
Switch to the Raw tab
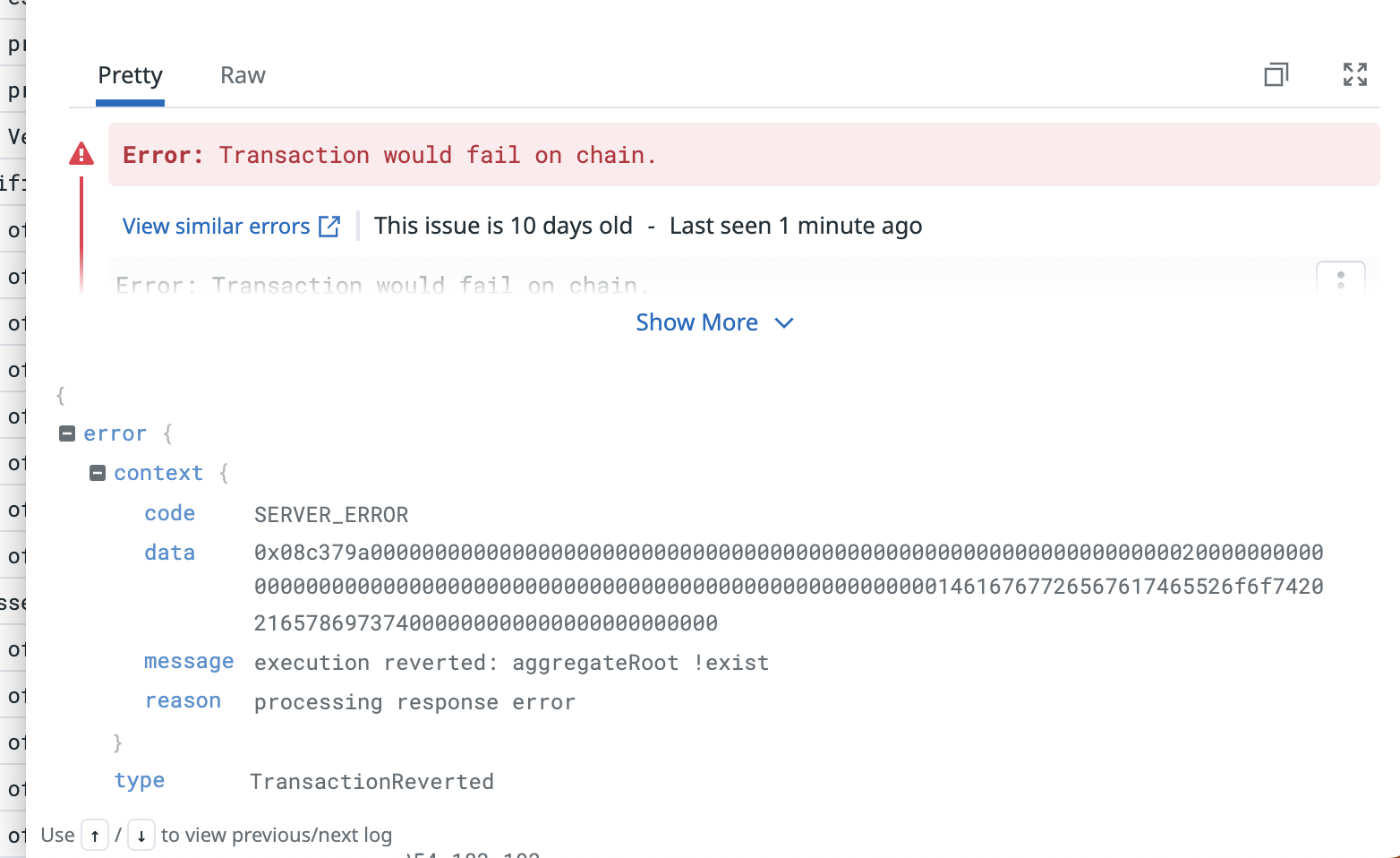pyautogui.click(x=243, y=75)
